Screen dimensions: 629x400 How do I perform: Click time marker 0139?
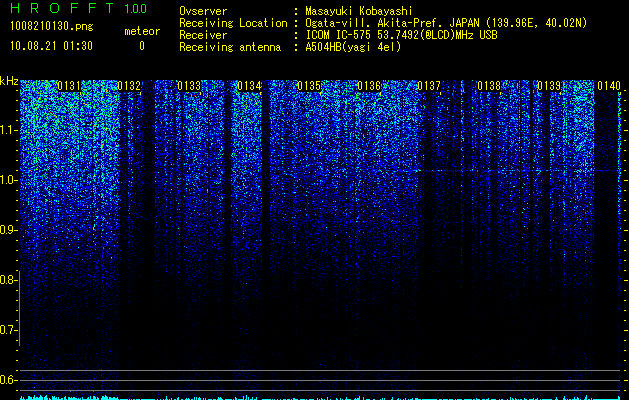[549, 86]
